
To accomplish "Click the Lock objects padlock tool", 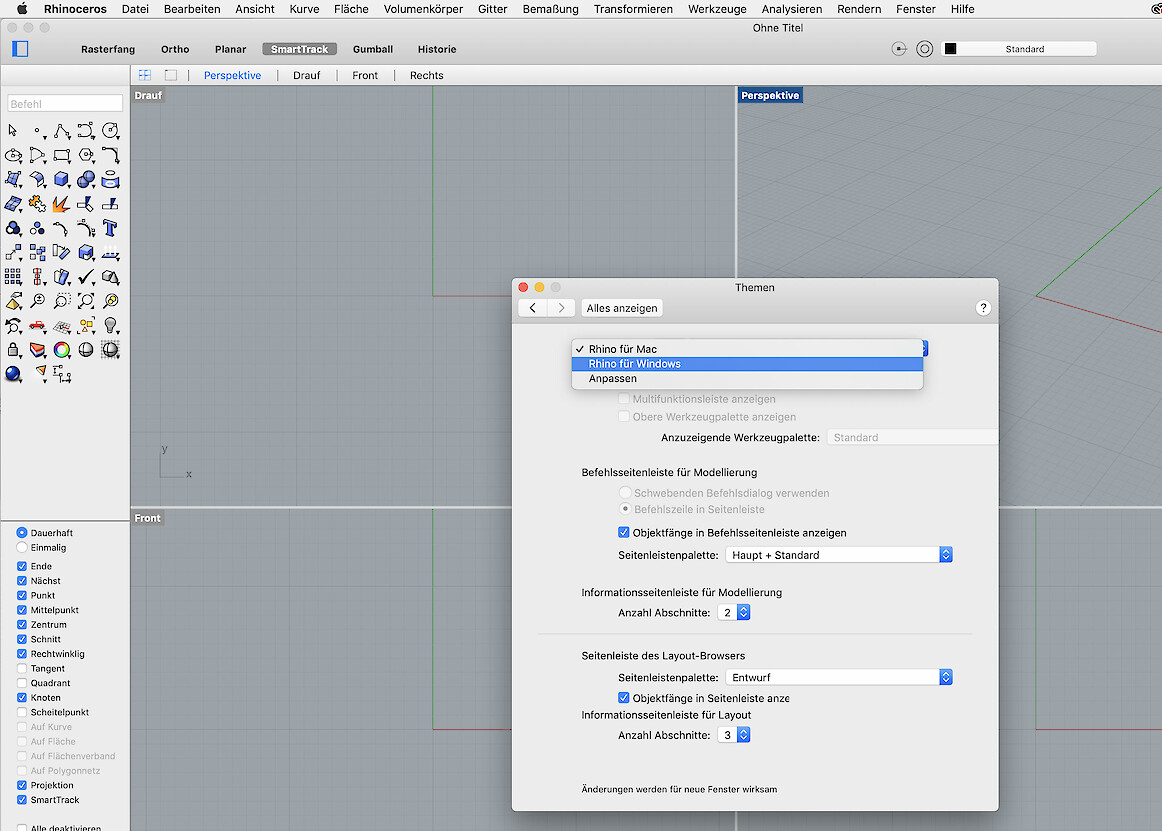I will tap(13, 350).
